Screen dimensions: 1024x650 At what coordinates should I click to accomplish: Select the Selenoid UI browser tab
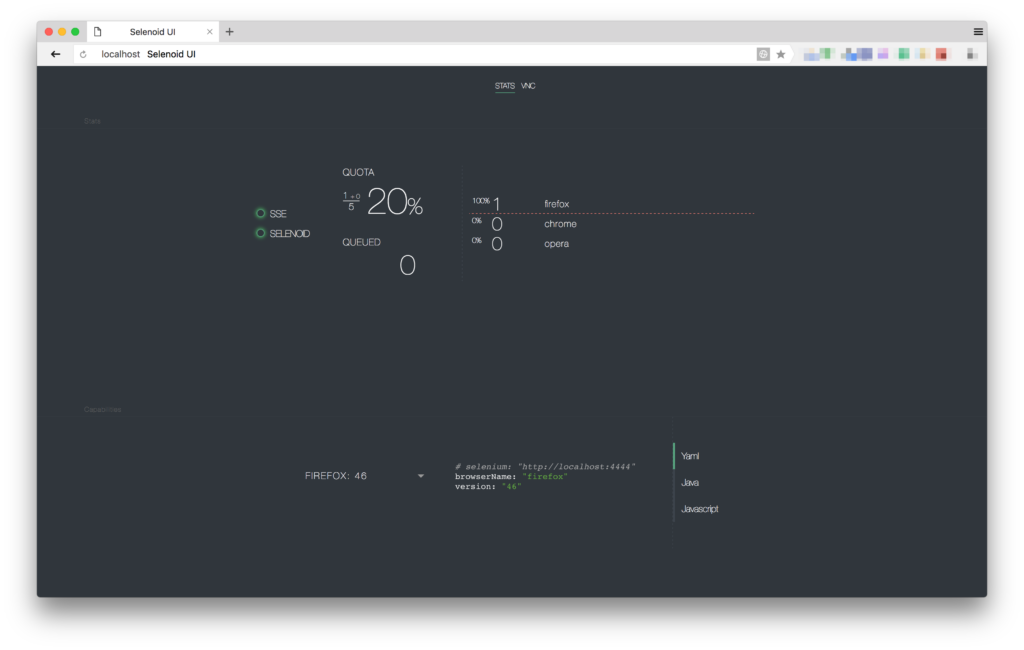coord(152,31)
